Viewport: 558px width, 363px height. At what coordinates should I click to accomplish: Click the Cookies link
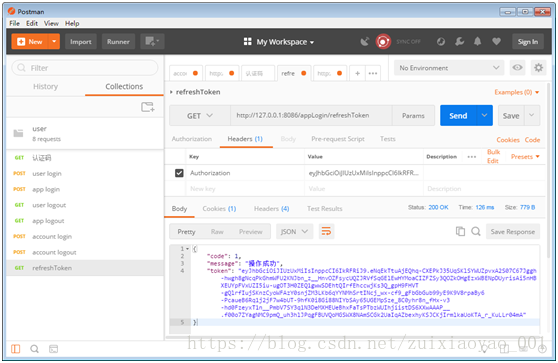click(x=508, y=140)
